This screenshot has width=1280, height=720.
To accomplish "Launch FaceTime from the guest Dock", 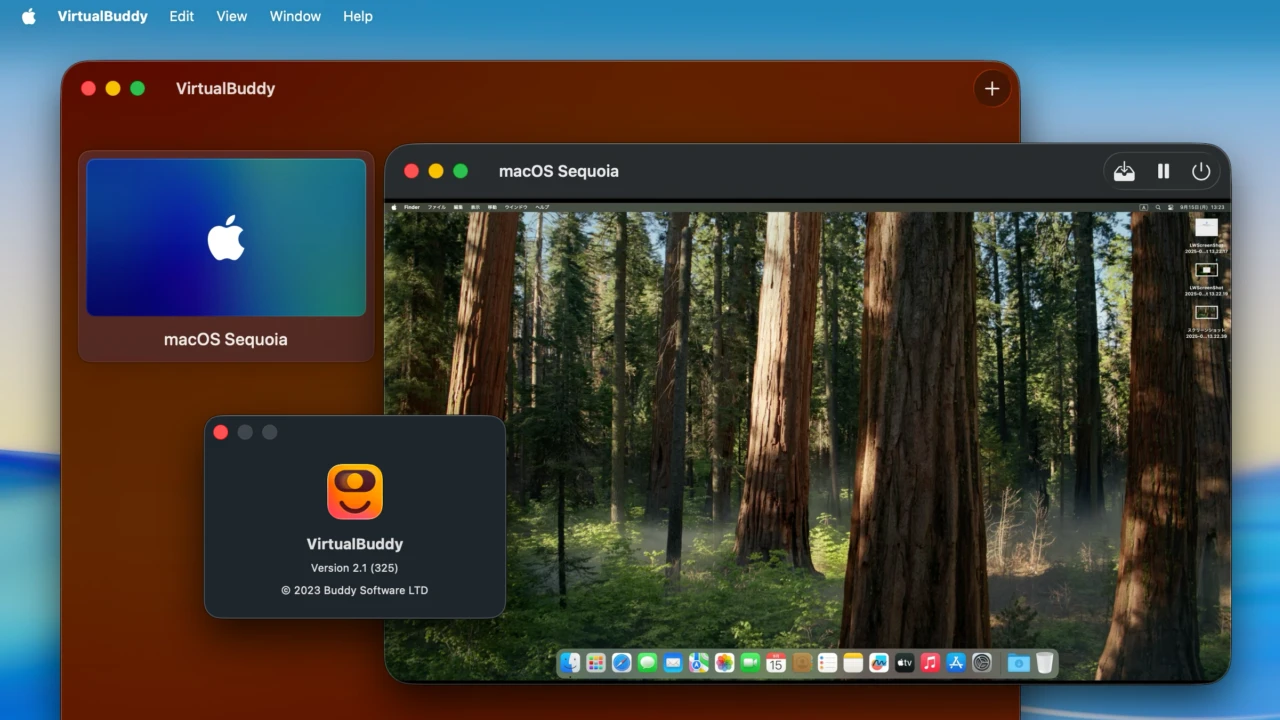I will pos(749,662).
